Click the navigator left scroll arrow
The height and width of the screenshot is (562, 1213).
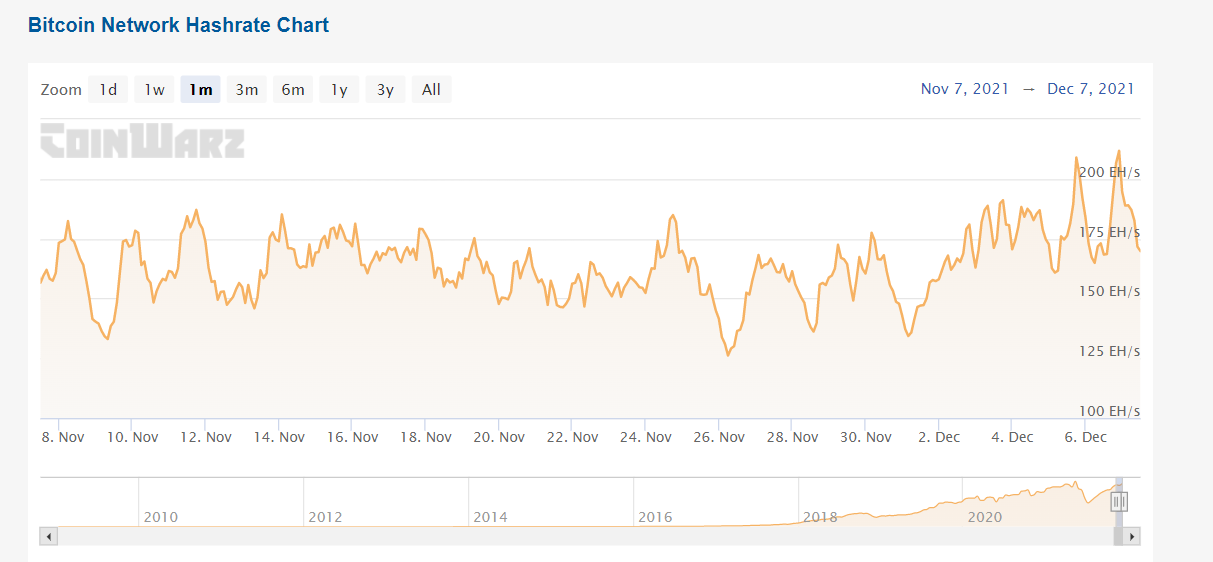[49, 537]
